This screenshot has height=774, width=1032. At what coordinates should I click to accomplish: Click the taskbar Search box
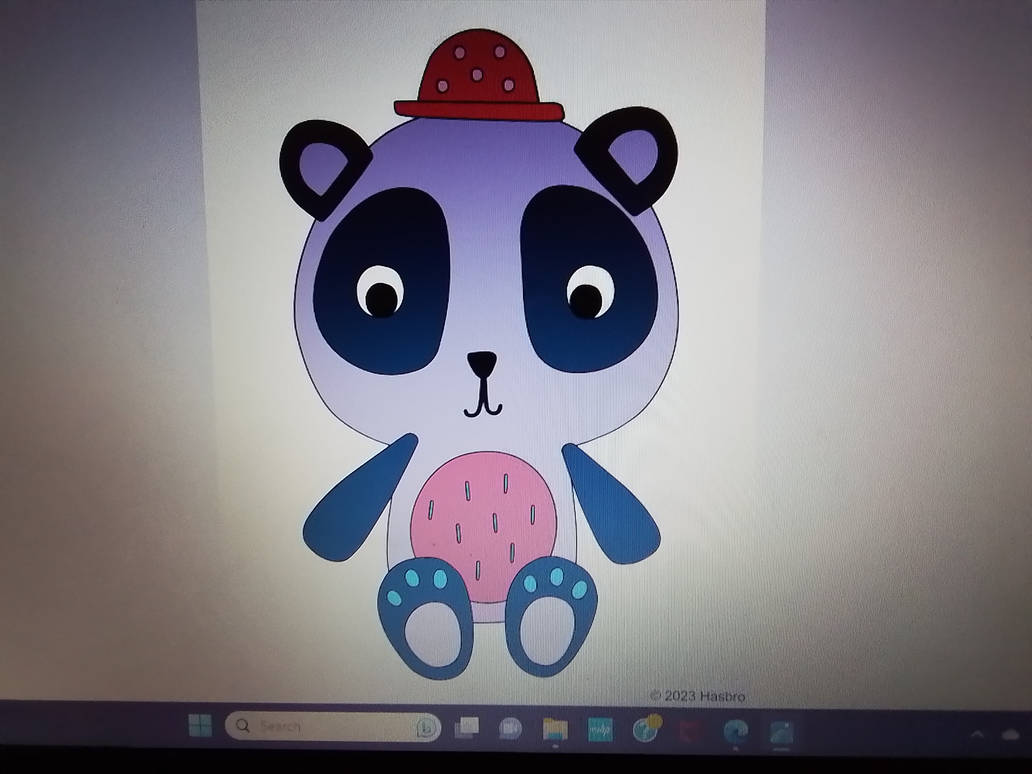tap(332, 727)
